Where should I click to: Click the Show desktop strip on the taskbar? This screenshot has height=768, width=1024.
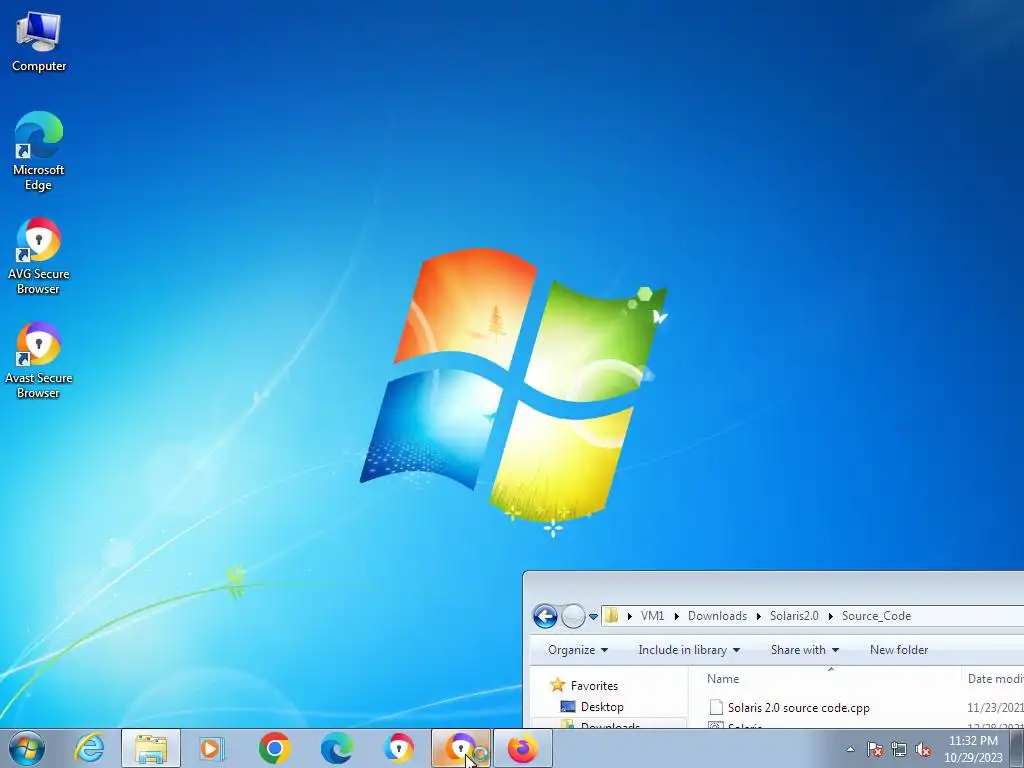pyautogui.click(x=1017, y=748)
